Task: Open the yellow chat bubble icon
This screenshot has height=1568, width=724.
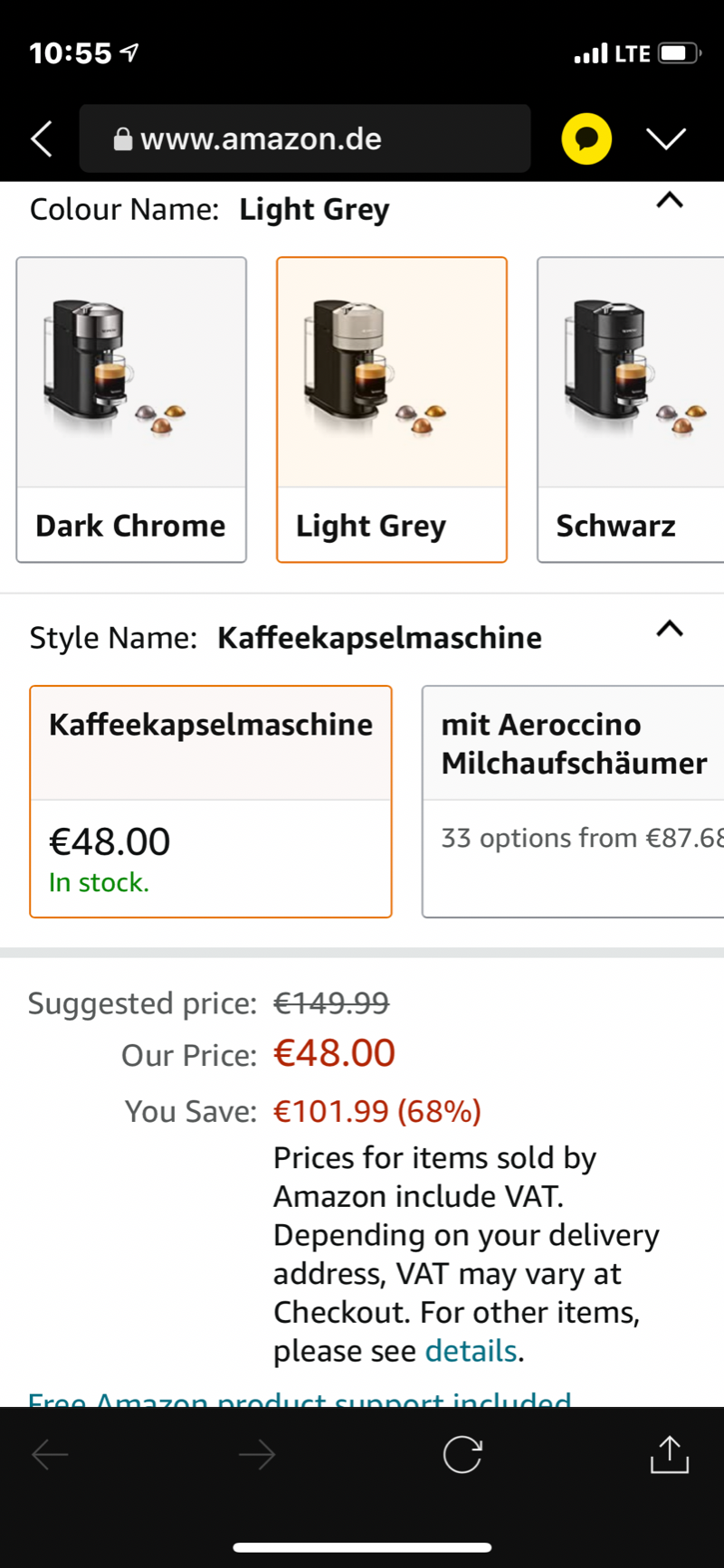Action: pyautogui.click(x=586, y=138)
